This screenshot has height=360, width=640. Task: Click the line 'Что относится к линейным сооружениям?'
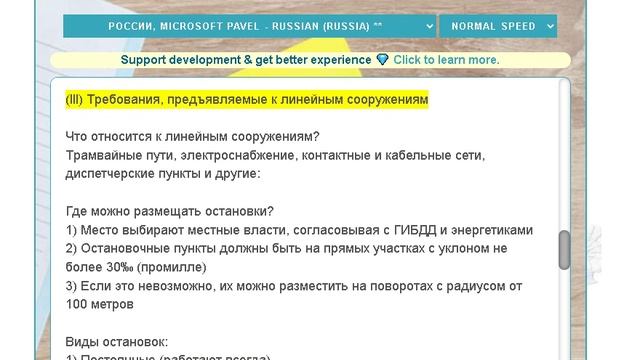click(193, 137)
